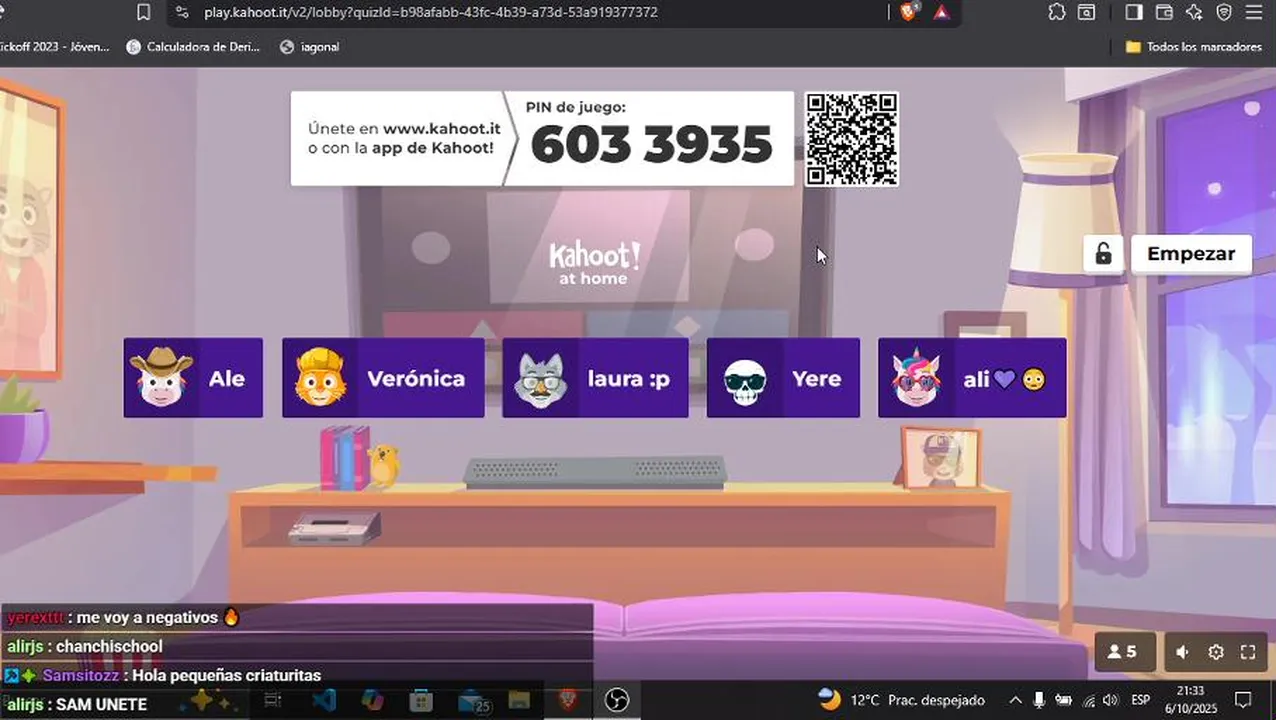The width and height of the screenshot is (1276, 720).
Task: Open Brave Rewards triangle icon
Action: pos(941,12)
